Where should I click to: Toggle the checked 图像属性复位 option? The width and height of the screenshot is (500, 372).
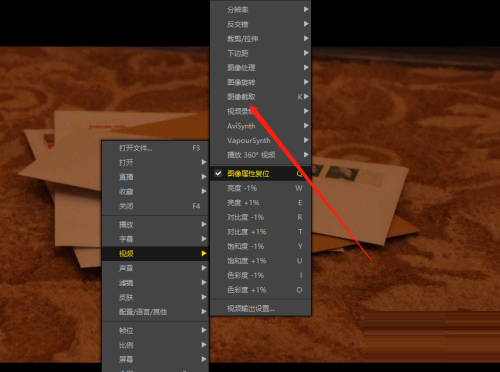pos(261,174)
